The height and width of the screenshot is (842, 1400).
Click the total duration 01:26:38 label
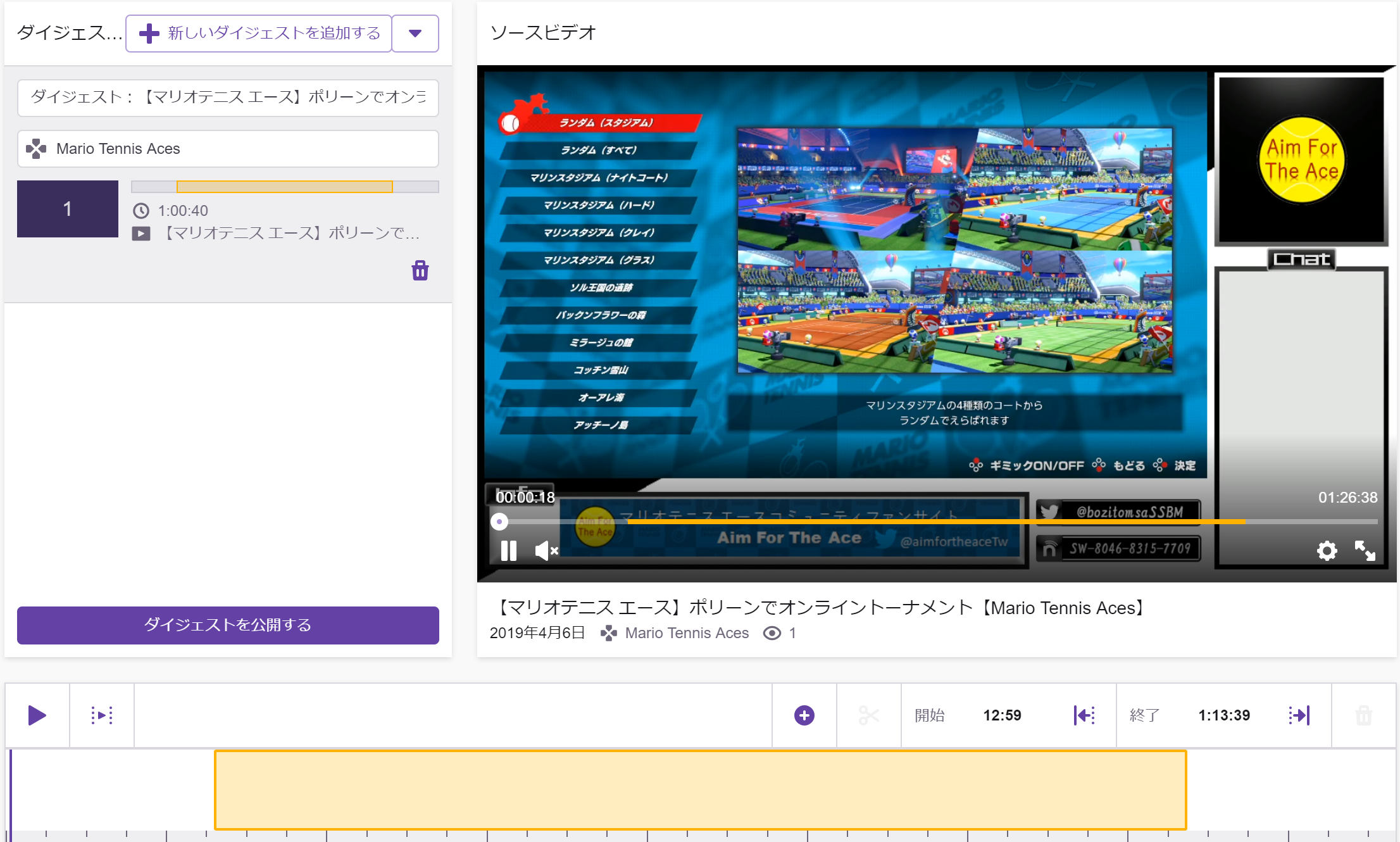click(x=1348, y=498)
